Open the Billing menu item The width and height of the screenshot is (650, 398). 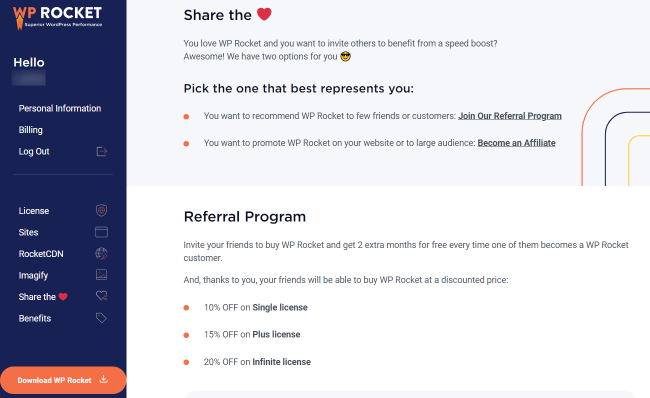click(x=30, y=130)
